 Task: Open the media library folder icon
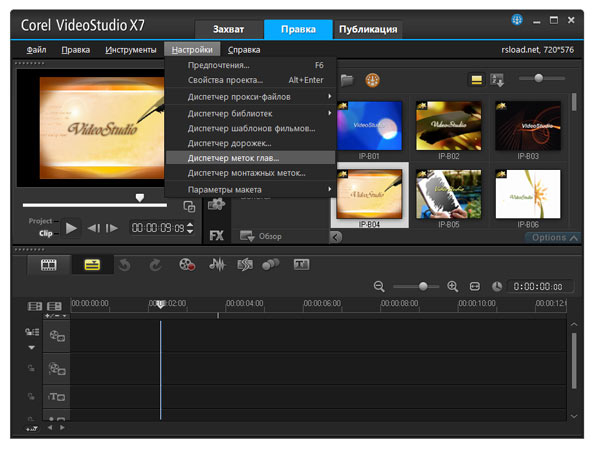coord(347,80)
